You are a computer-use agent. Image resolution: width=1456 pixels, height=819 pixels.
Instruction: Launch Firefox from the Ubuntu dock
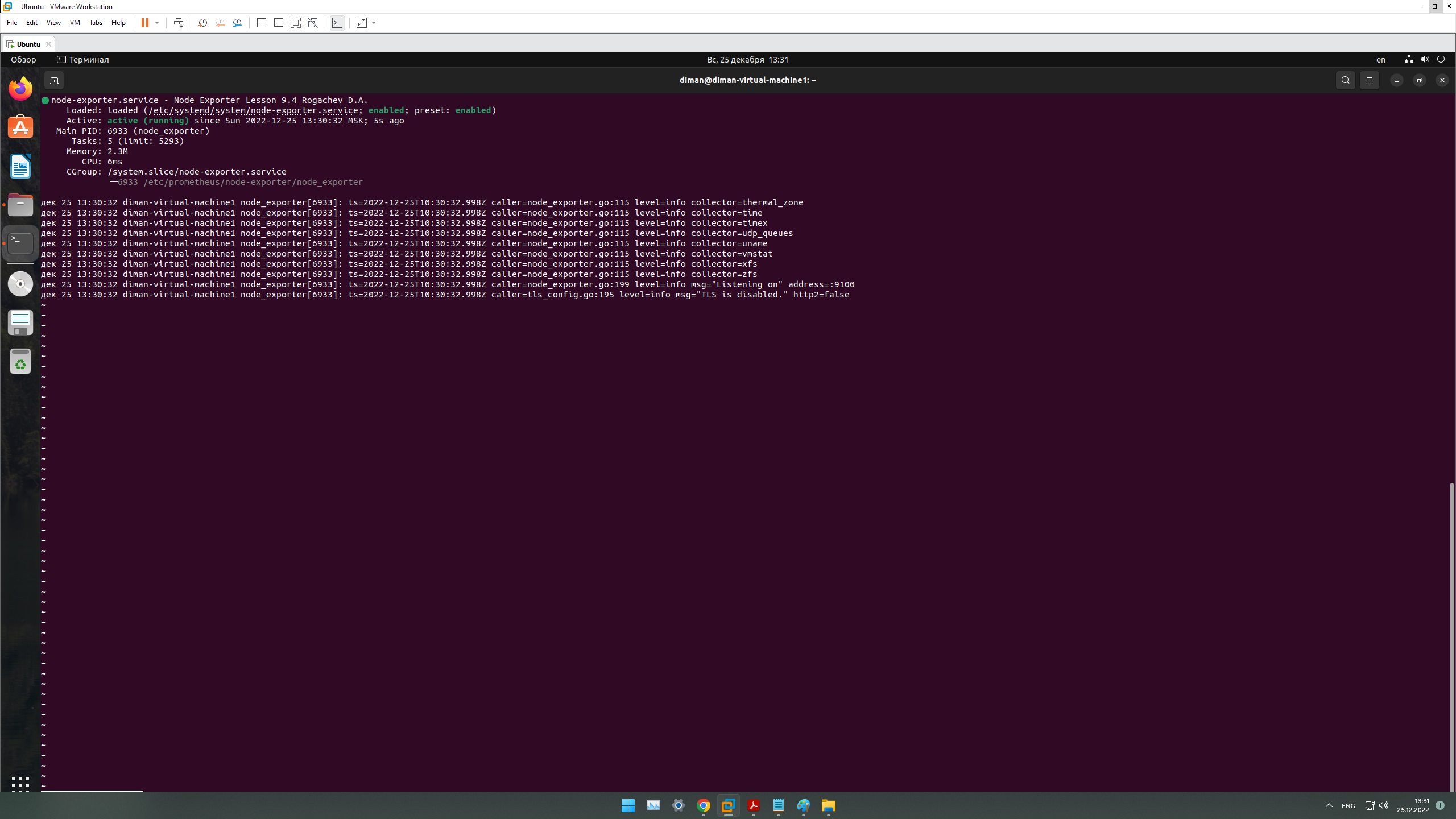click(x=20, y=88)
